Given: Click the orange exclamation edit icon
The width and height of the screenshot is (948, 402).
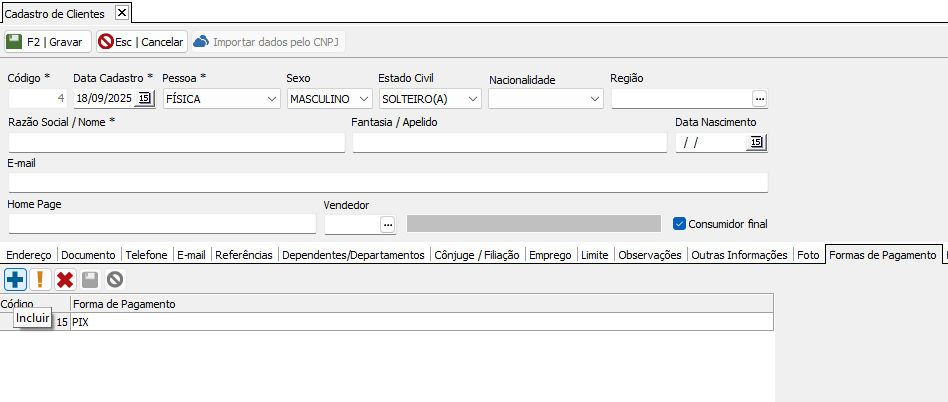Looking at the screenshot, I should pos(40,280).
